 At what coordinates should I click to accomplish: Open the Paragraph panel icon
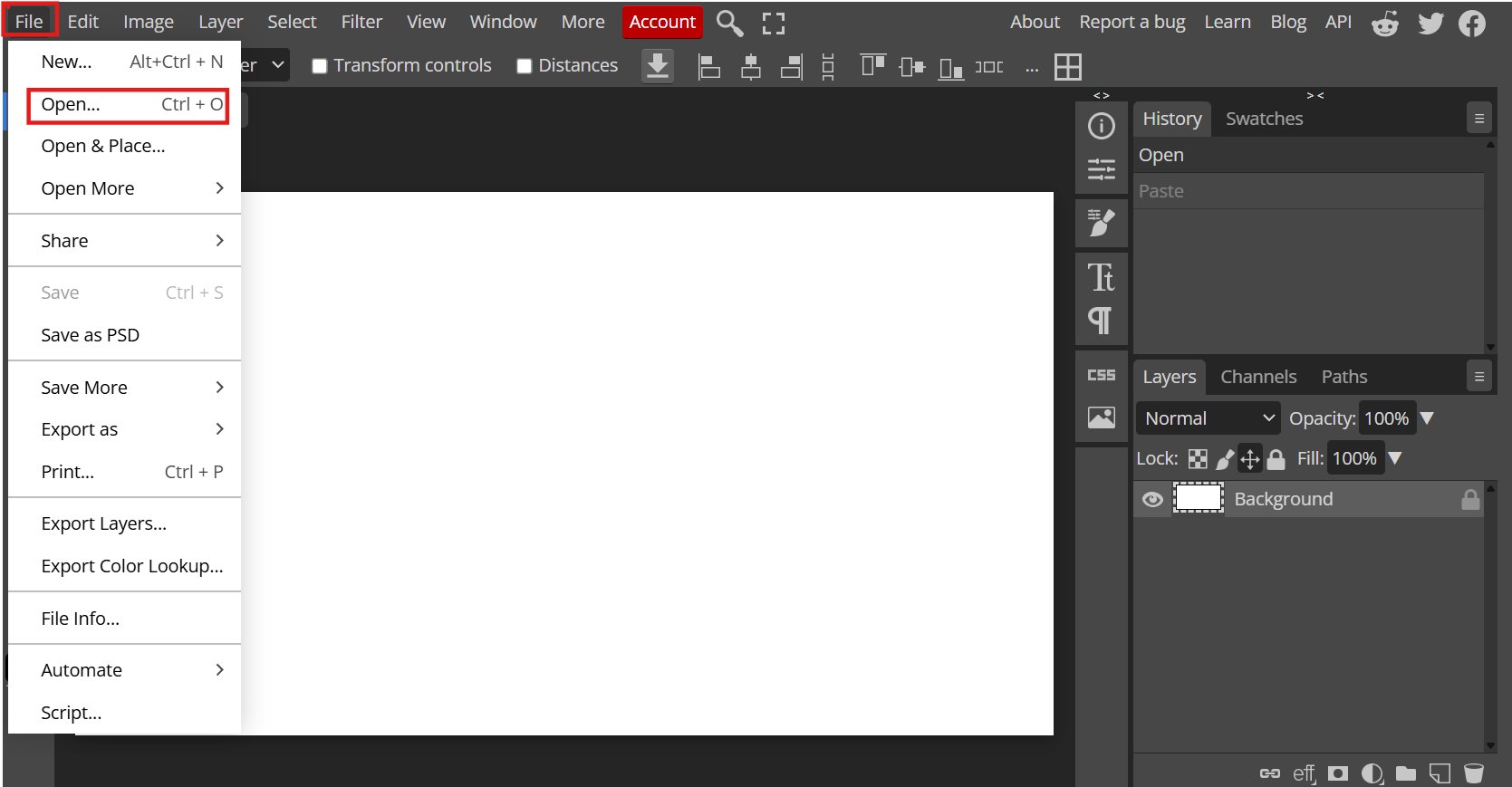click(x=1101, y=320)
